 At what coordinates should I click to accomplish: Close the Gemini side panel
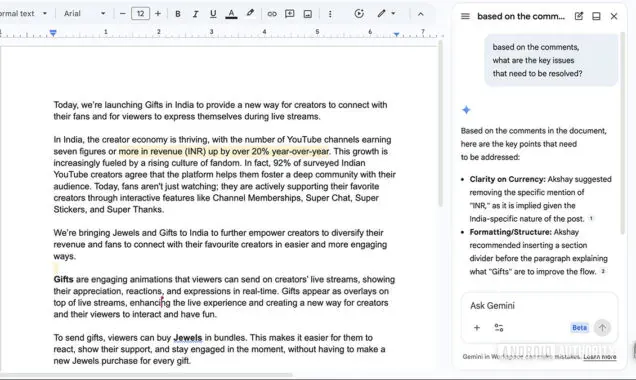coord(614,16)
